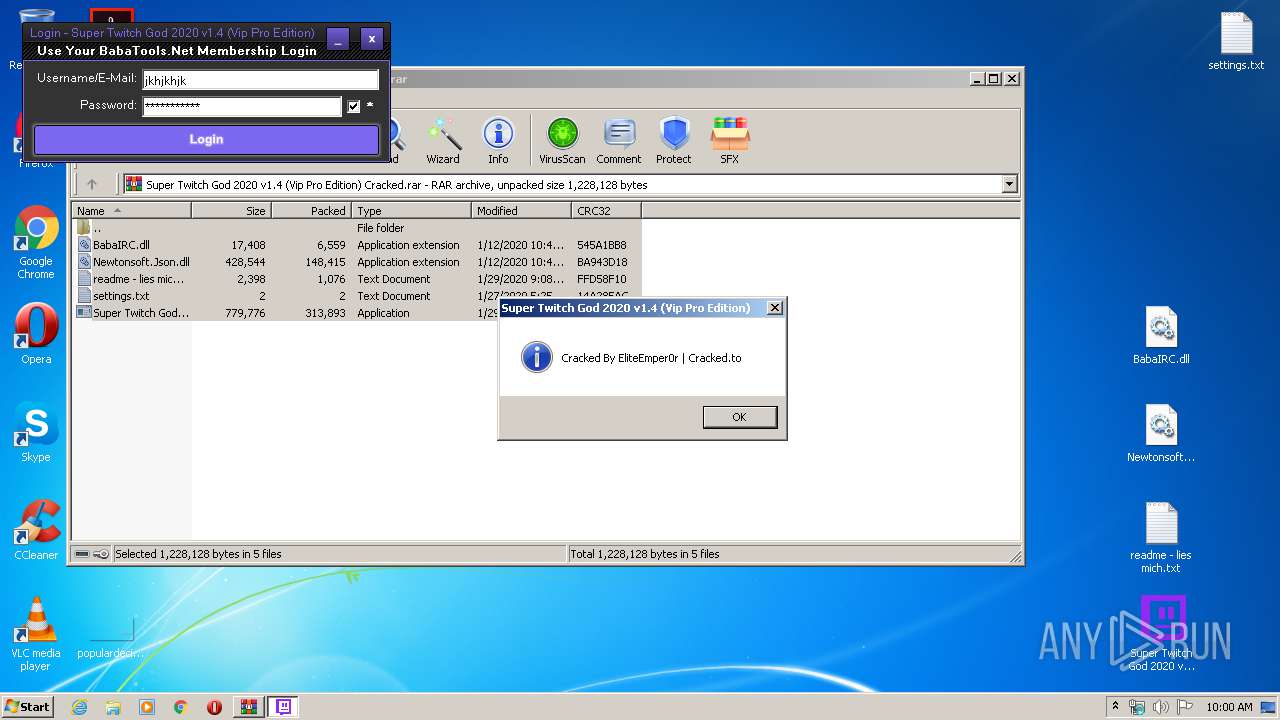Close the Super Twitch God message dialog

(774, 308)
